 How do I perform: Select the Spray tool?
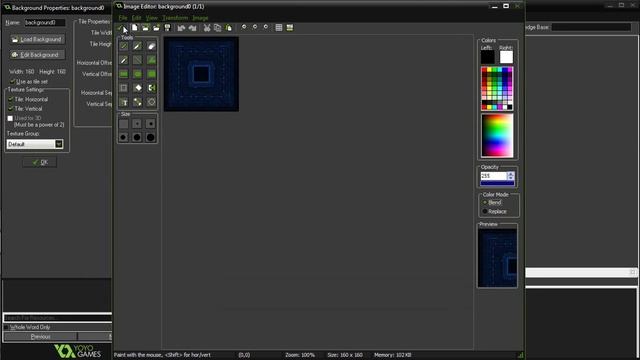click(137, 47)
